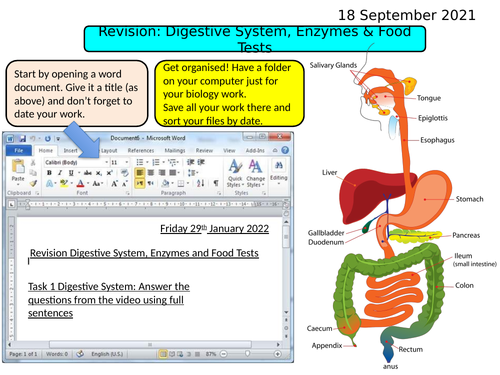Toggle Align Text Left button
The height and width of the screenshot is (375, 500).
point(140,172)
